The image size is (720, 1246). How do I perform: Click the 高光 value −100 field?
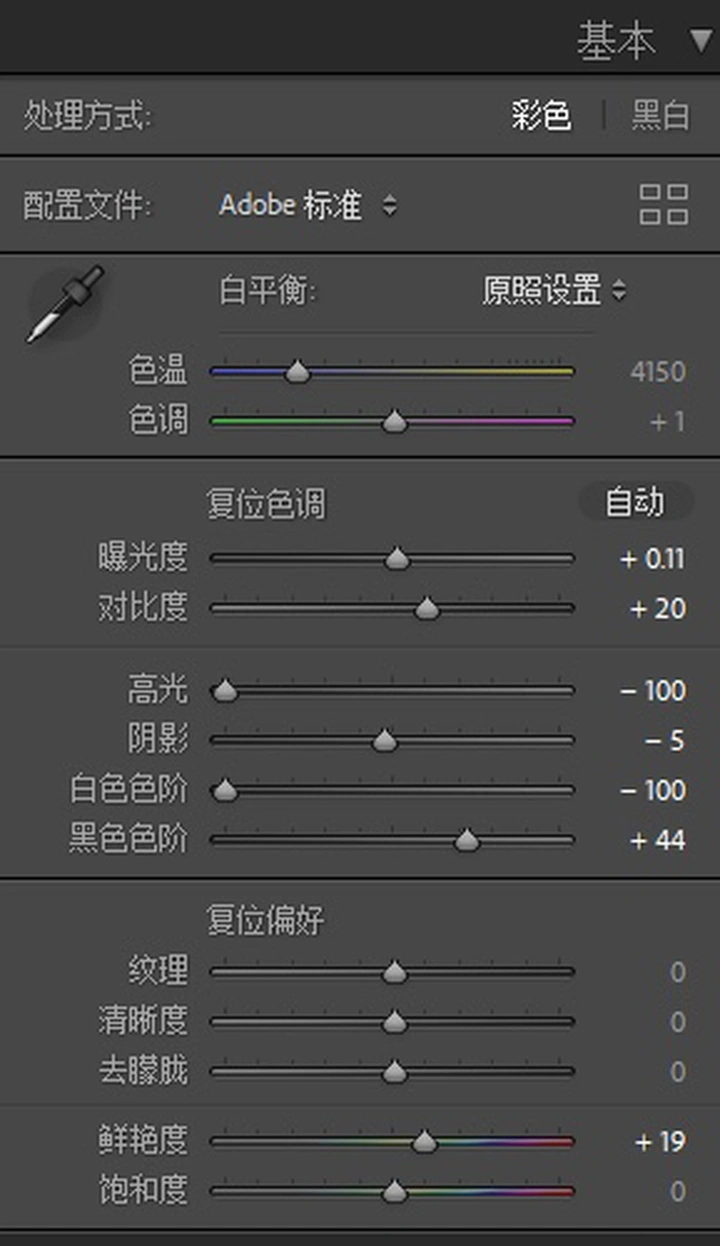tap(652, 691)
